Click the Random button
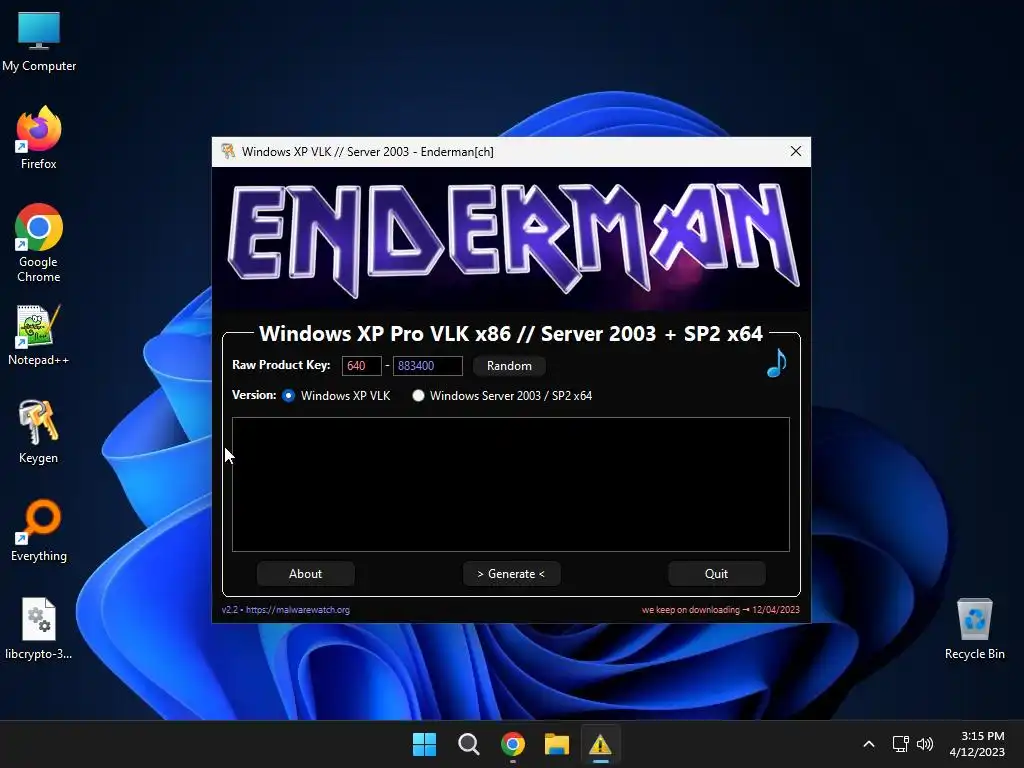 (509, 366)
